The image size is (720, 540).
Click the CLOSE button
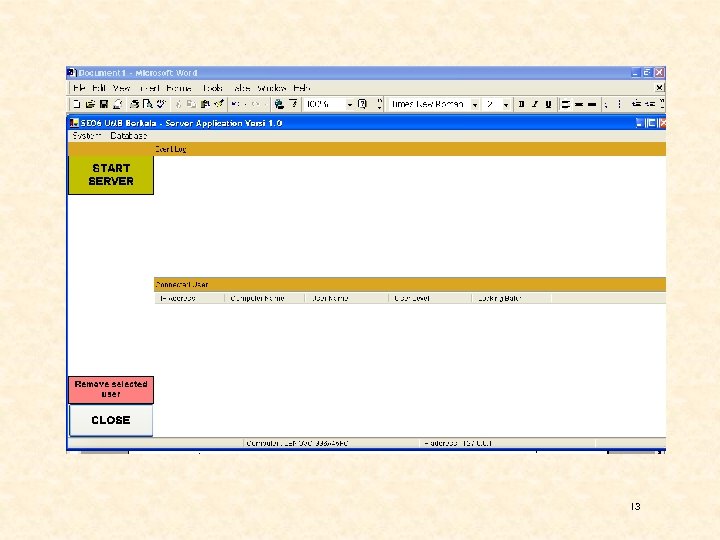(111, 420)
